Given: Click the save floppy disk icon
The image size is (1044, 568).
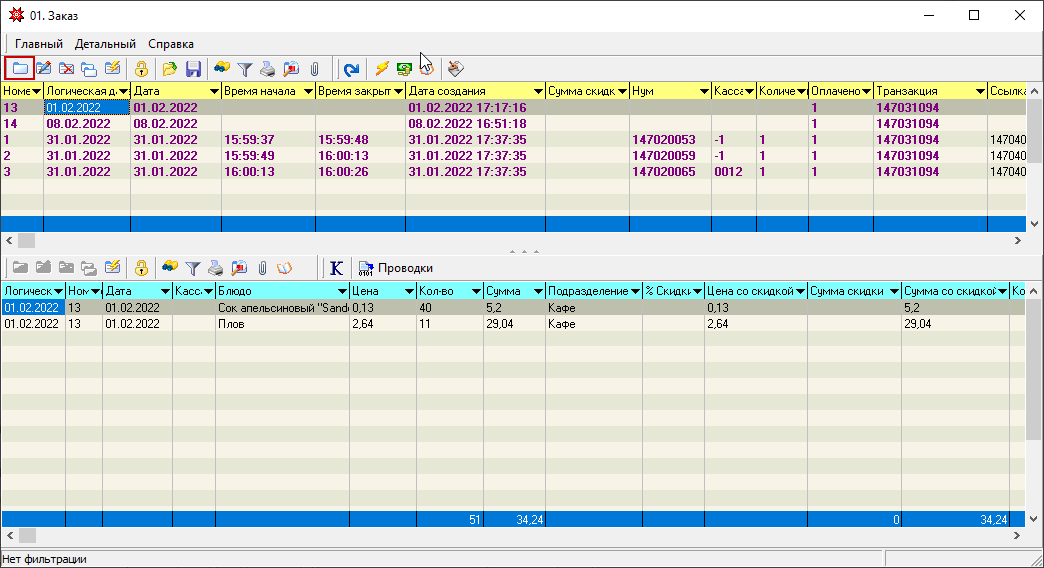Looking at the screenshot, I should tap(194, 69).
